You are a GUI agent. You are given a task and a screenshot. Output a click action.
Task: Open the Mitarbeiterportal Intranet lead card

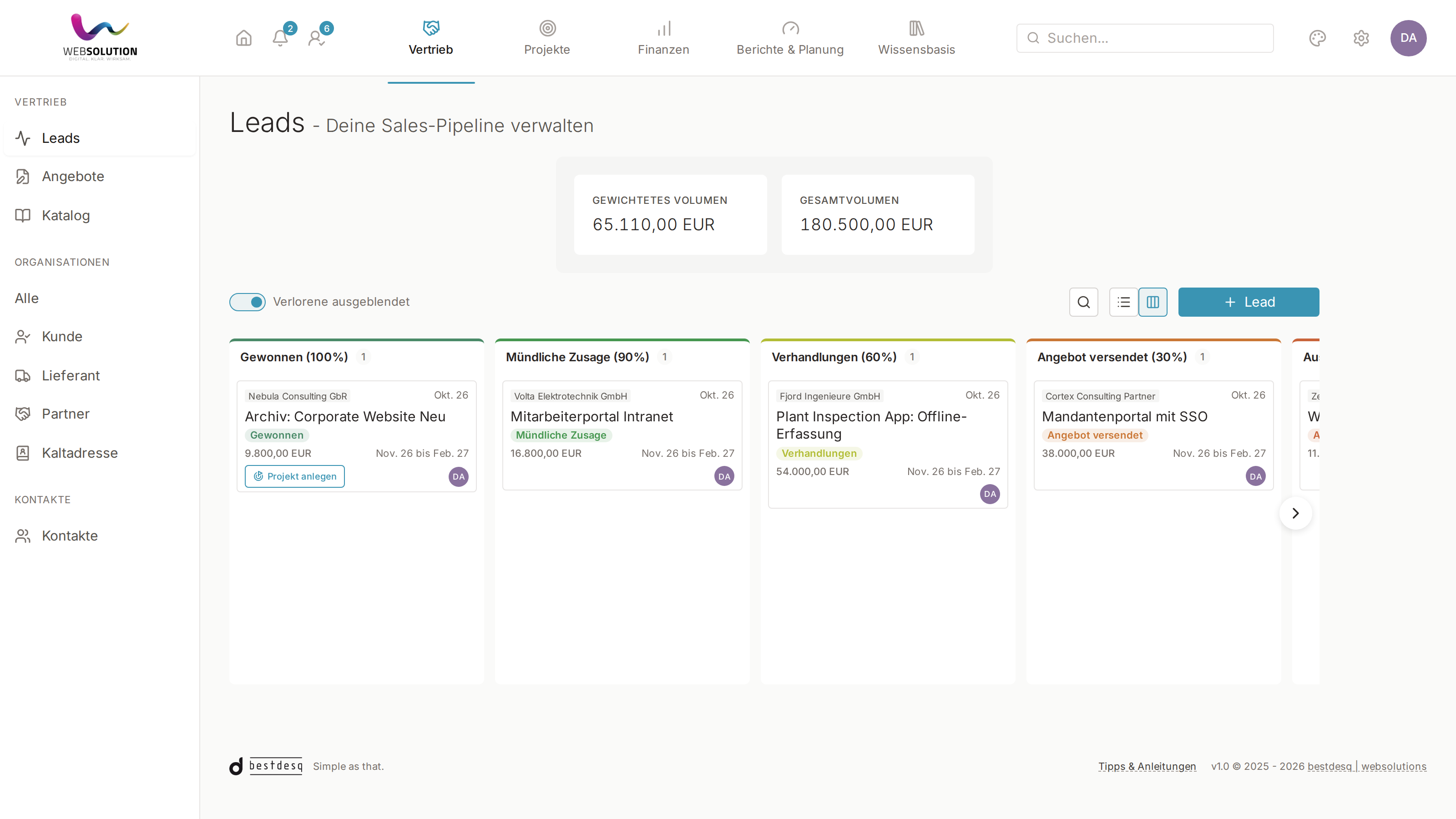click(622, 435)
